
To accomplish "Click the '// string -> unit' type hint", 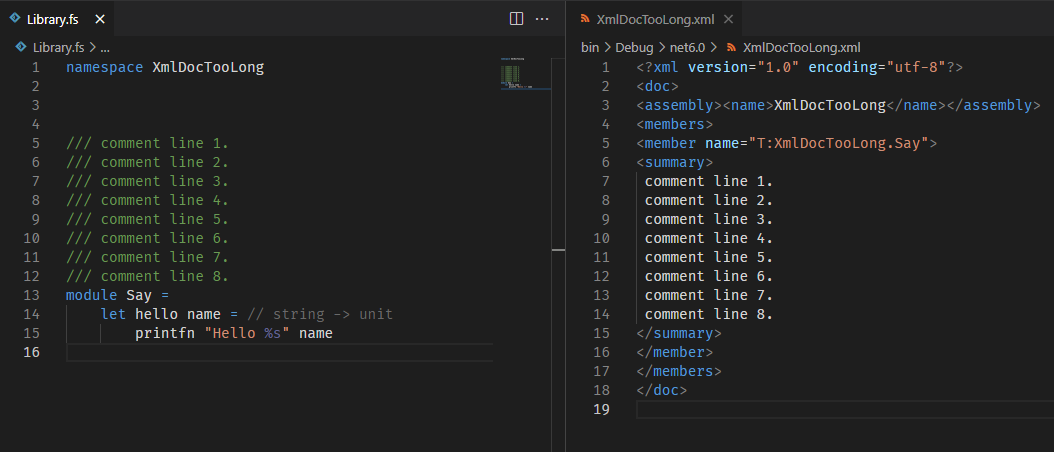I will 320,314.
